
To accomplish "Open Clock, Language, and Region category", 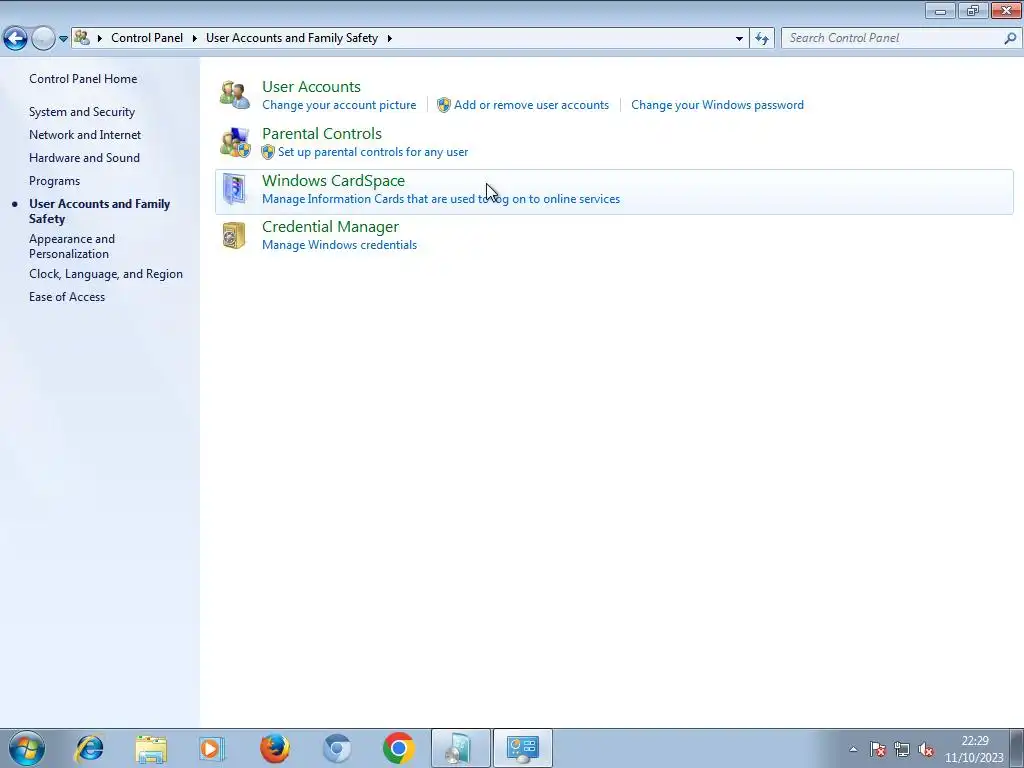I will pos(106,274).
